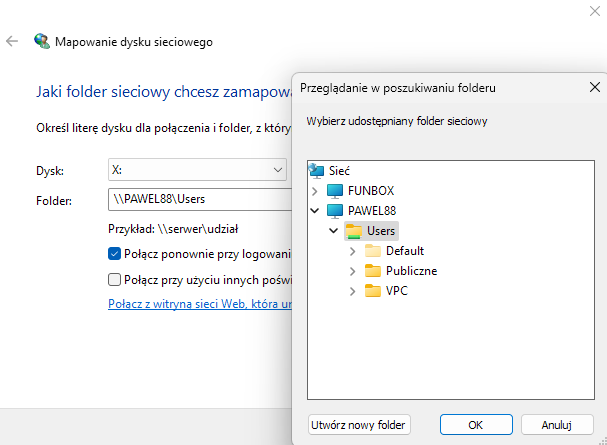Click the Sieć network root icon

point(317,170)
